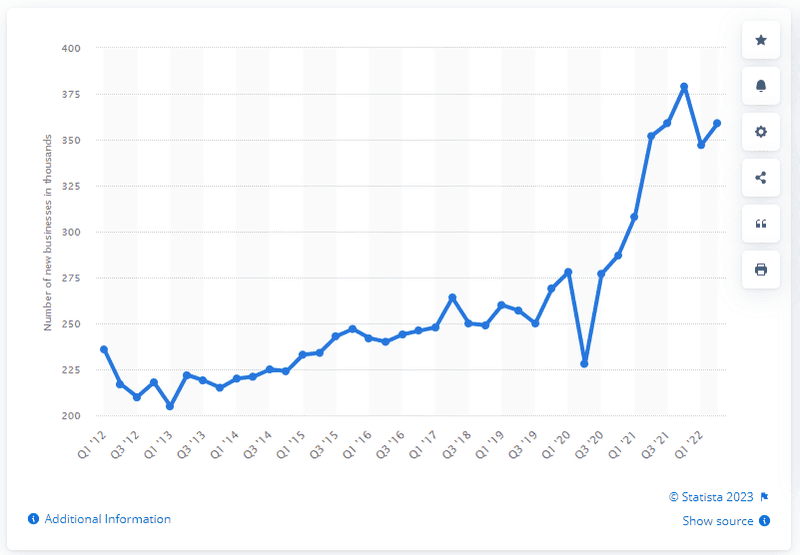The width and height of the screenshot is (800, 555).
Task: Click the share icon button
Action: point(761,178)
